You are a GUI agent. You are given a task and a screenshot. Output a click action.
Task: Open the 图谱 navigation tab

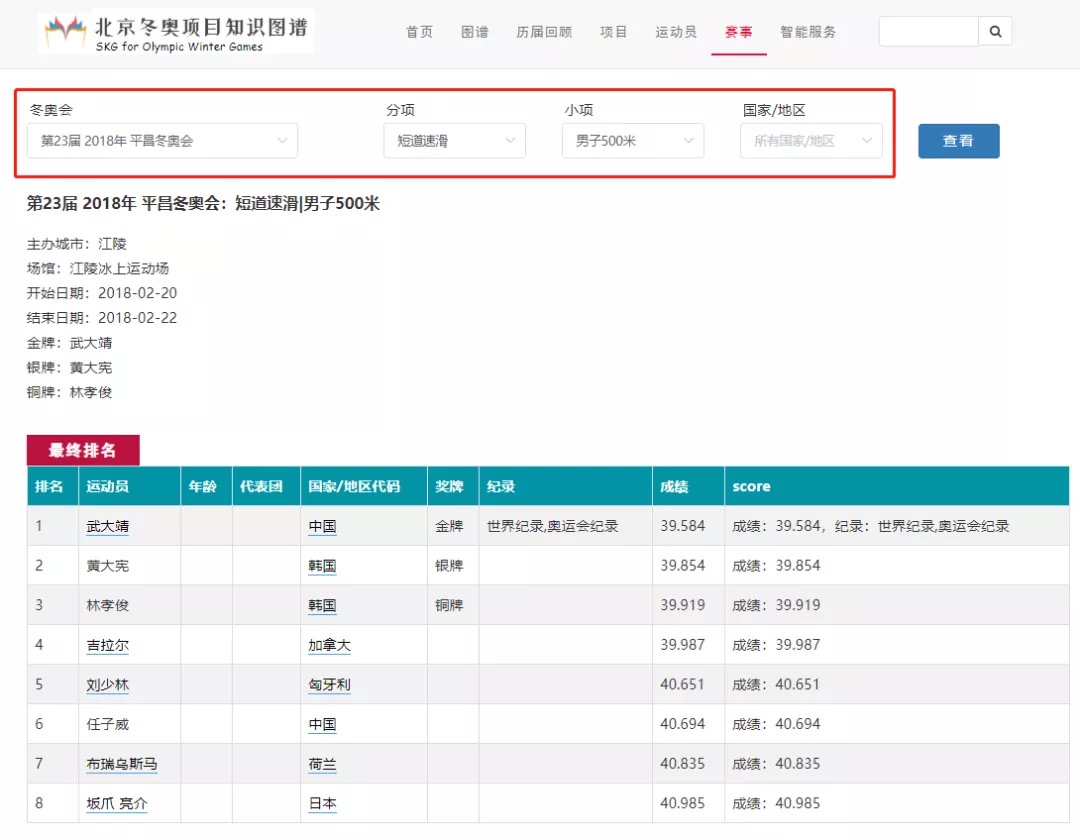475,32
